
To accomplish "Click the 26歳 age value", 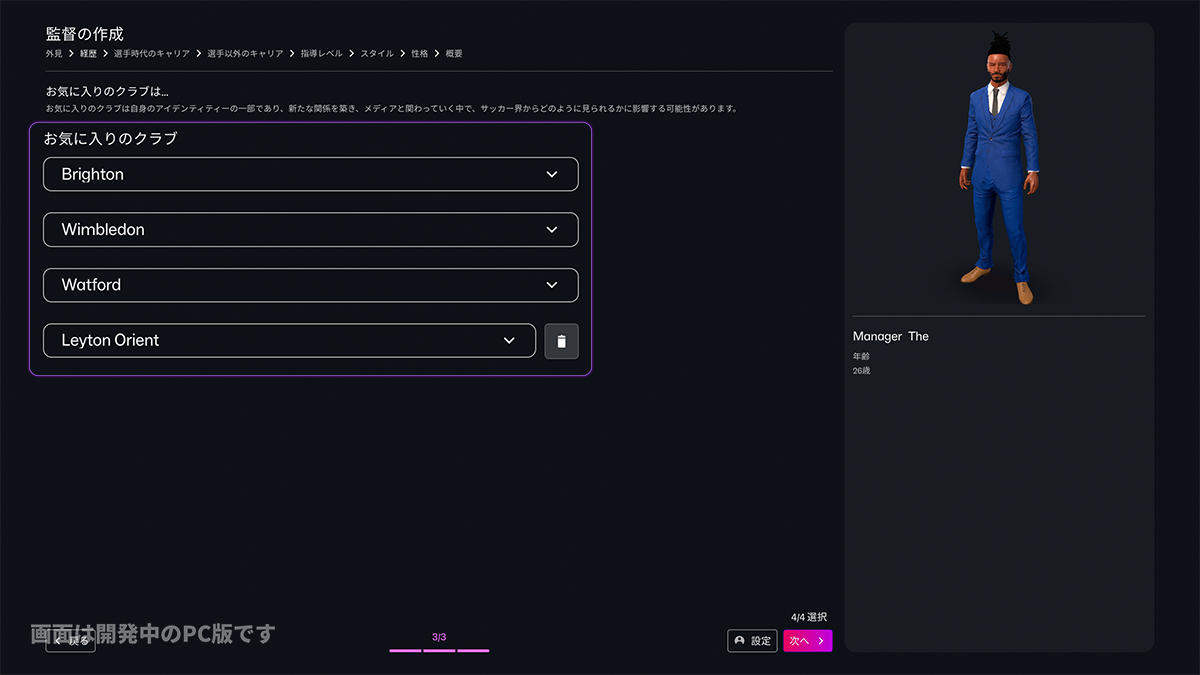I will pyautogui.click(x=862, y=371).
